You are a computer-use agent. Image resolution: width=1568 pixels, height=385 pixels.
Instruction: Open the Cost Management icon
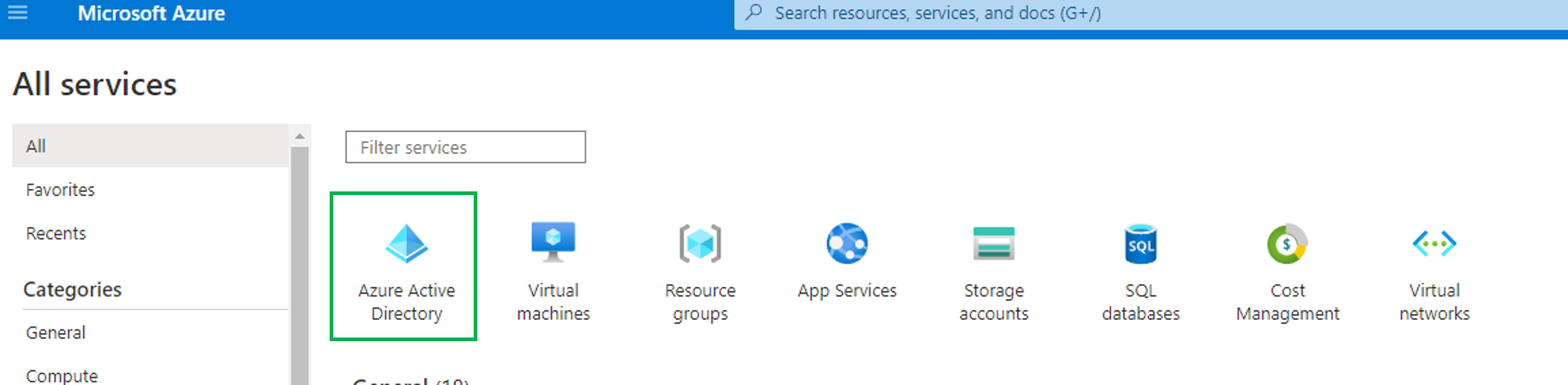(x=1287, y=243)
